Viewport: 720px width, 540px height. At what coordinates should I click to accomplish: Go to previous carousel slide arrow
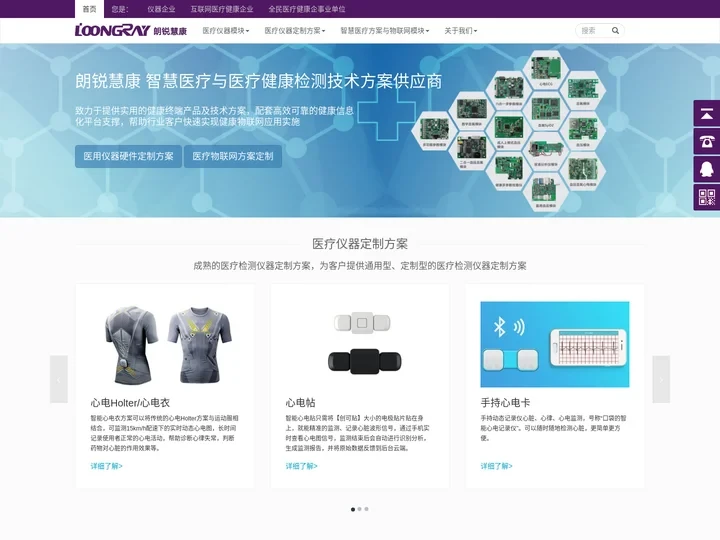click(59, 379)
